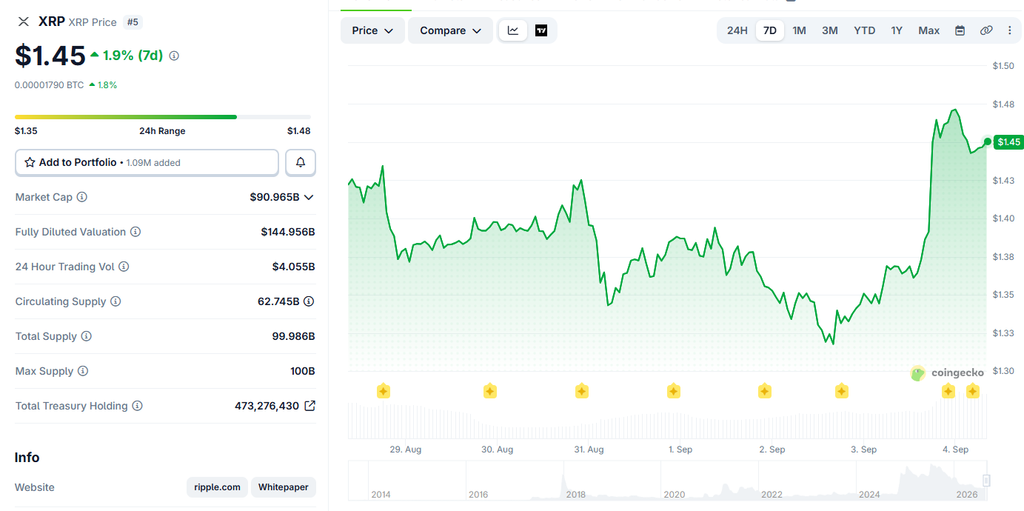
Task: Click the 0.00001790 BTC price text
Action: (49, 85)
